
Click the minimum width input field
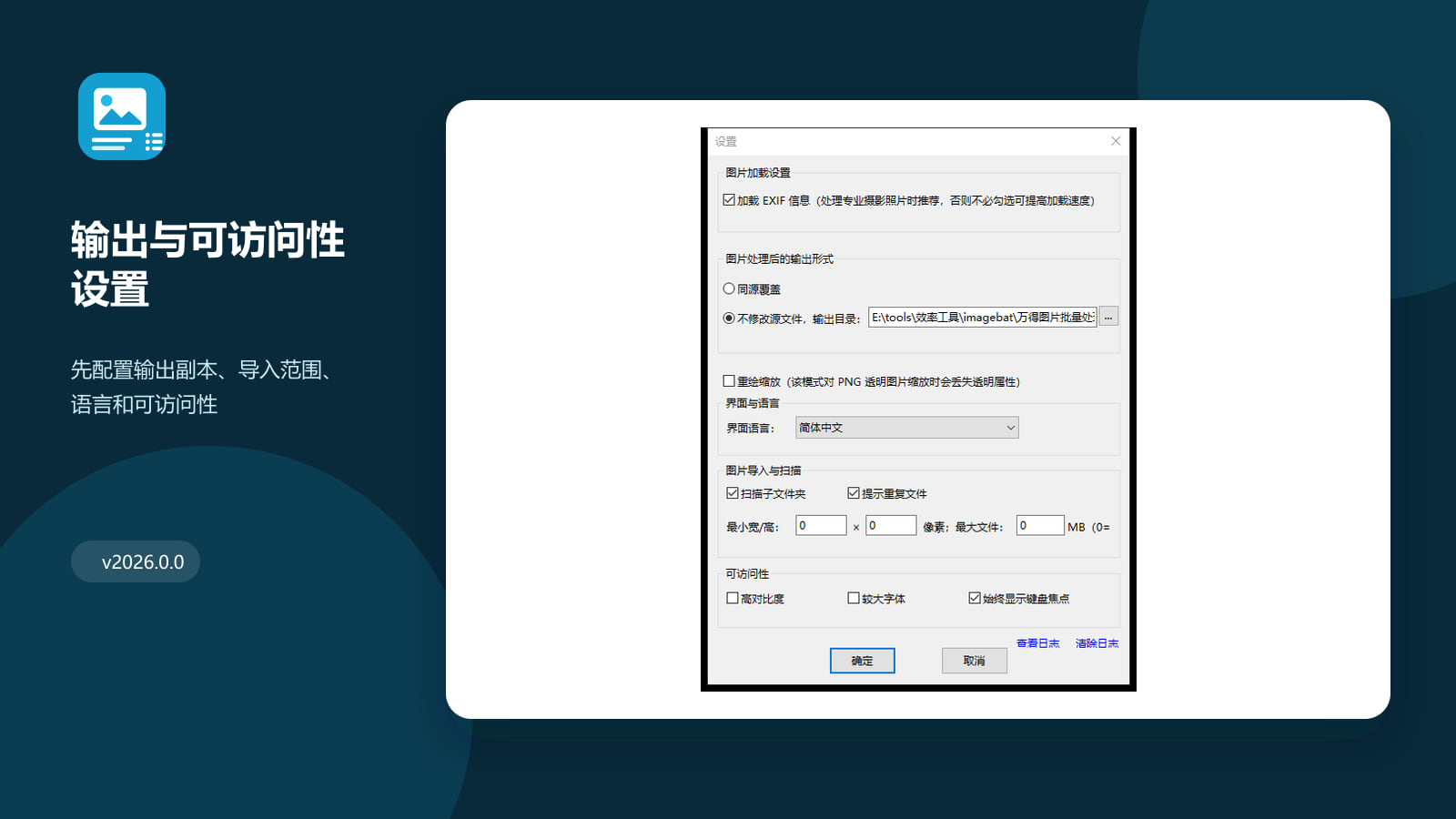click(821, 525)
